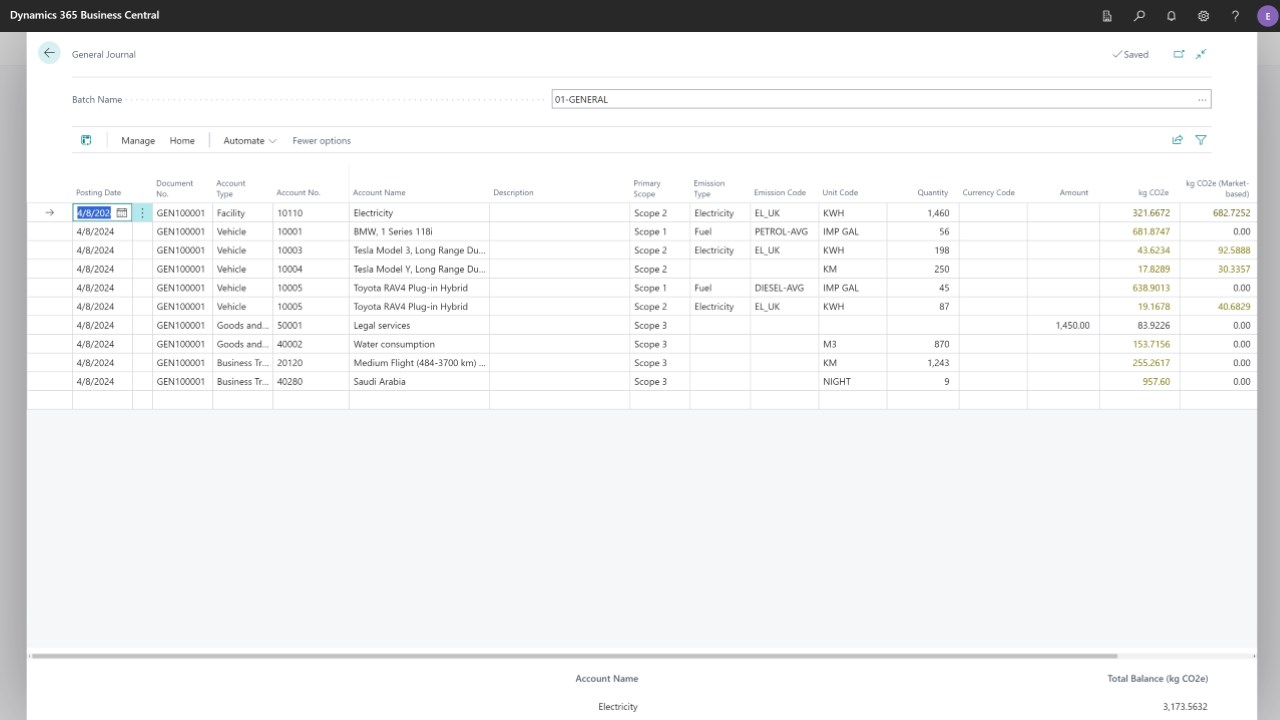Select the Quantity column header
The width and height of the screenshot is (1280, 720).
point(933,193)
